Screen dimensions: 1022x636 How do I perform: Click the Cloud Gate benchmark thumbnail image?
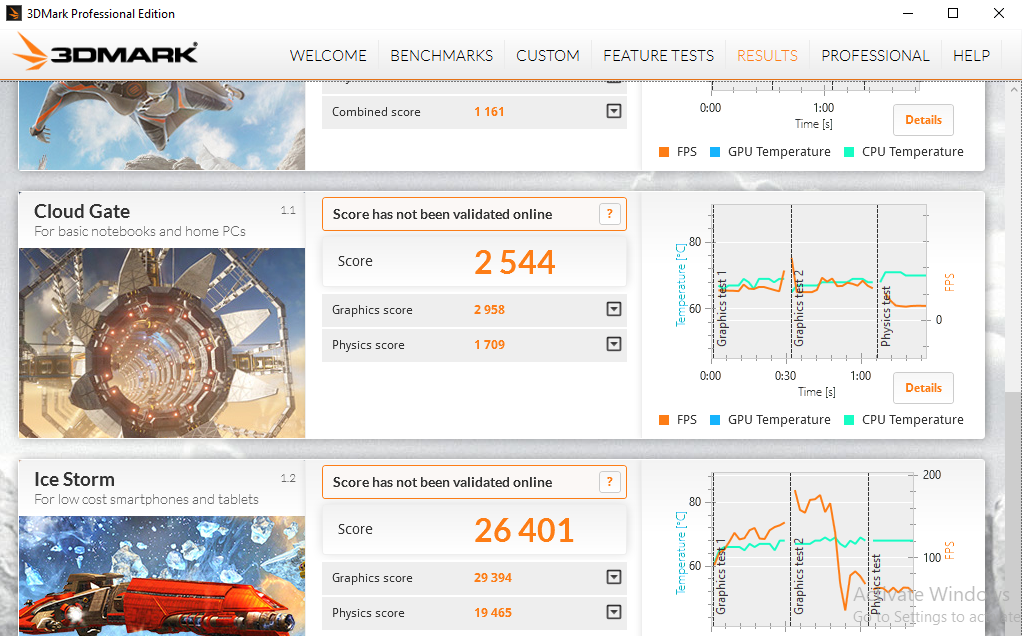162,343
